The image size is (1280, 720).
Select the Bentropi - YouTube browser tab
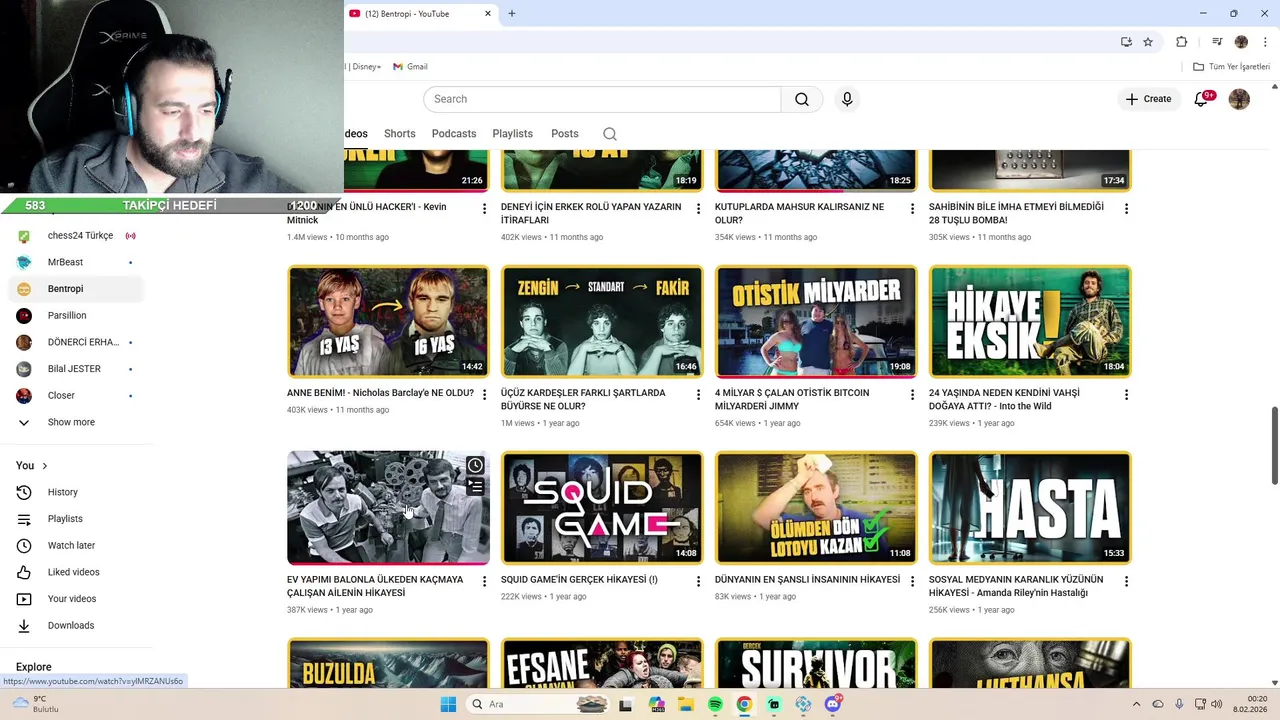420,14
